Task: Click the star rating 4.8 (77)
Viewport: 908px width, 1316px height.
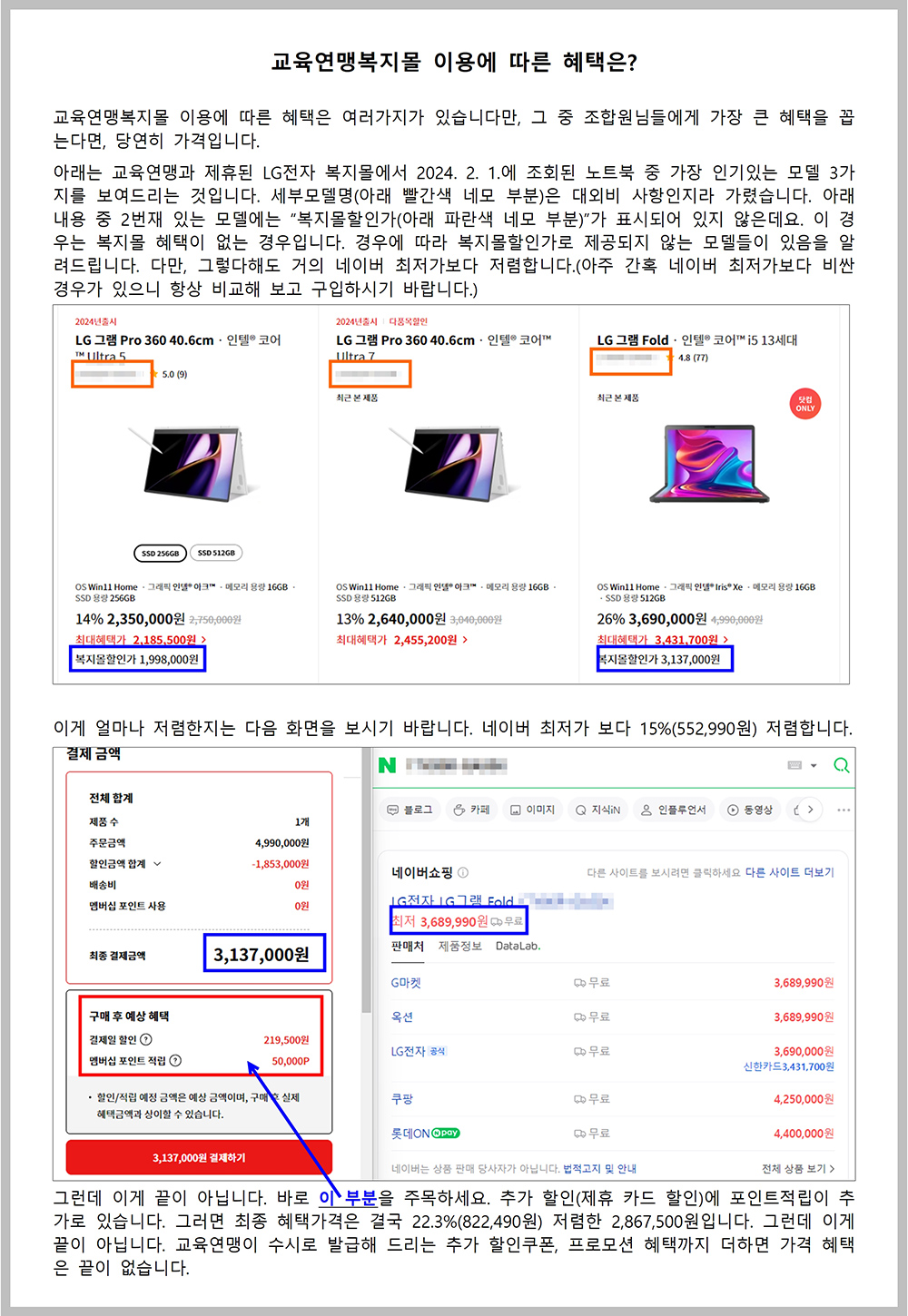Action: (x=687, y=358)
